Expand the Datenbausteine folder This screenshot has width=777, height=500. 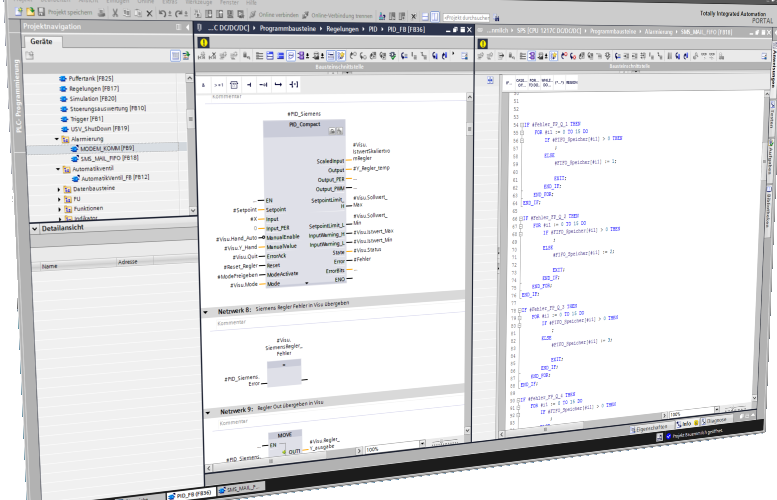point(59,189)
